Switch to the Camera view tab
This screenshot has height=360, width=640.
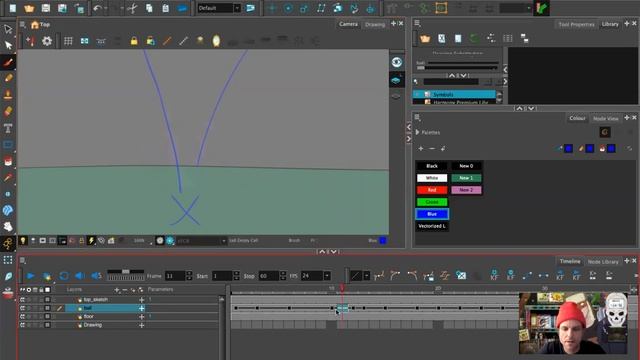point(348,24)
